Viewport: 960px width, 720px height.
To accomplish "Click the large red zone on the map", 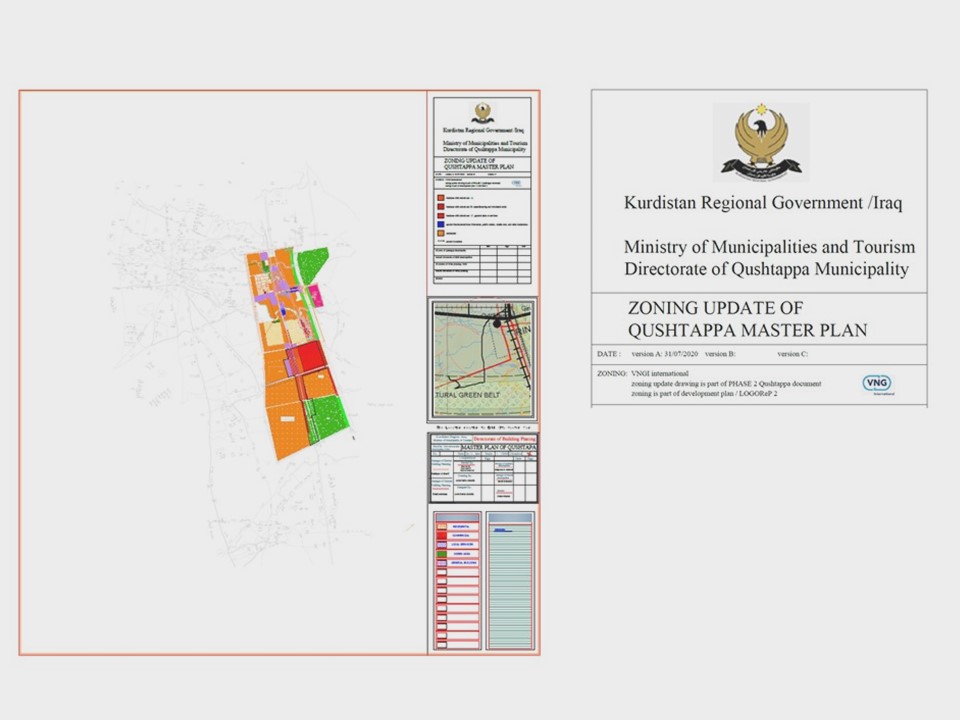I will click(x=308, y=357).
